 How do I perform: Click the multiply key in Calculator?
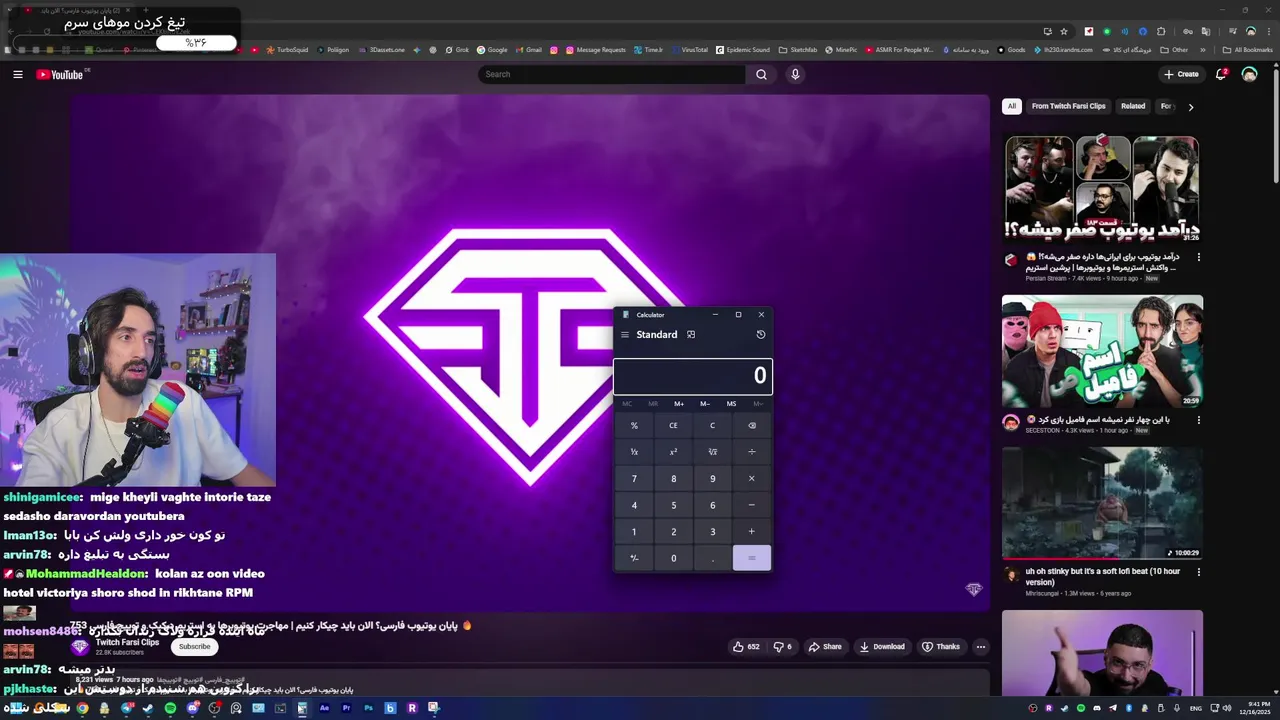click(x=752, y=478)
